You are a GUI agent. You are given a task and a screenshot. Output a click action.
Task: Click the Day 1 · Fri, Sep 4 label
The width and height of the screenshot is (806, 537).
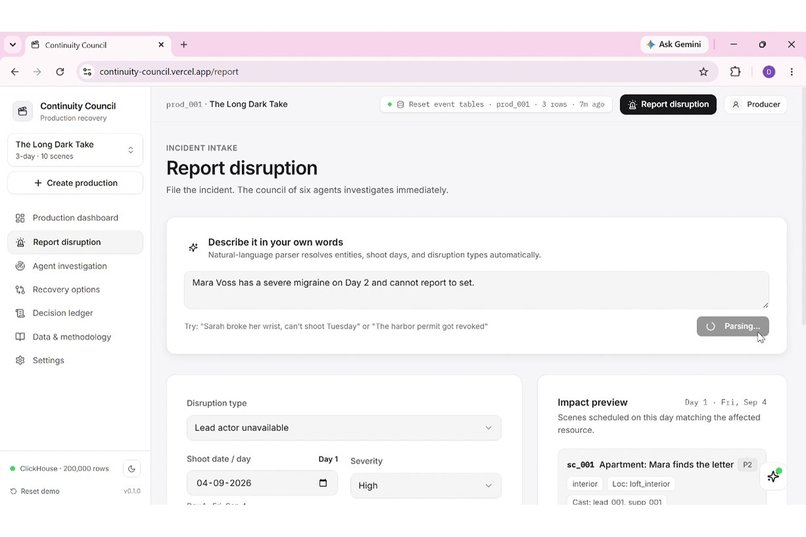tap(725, 402)
